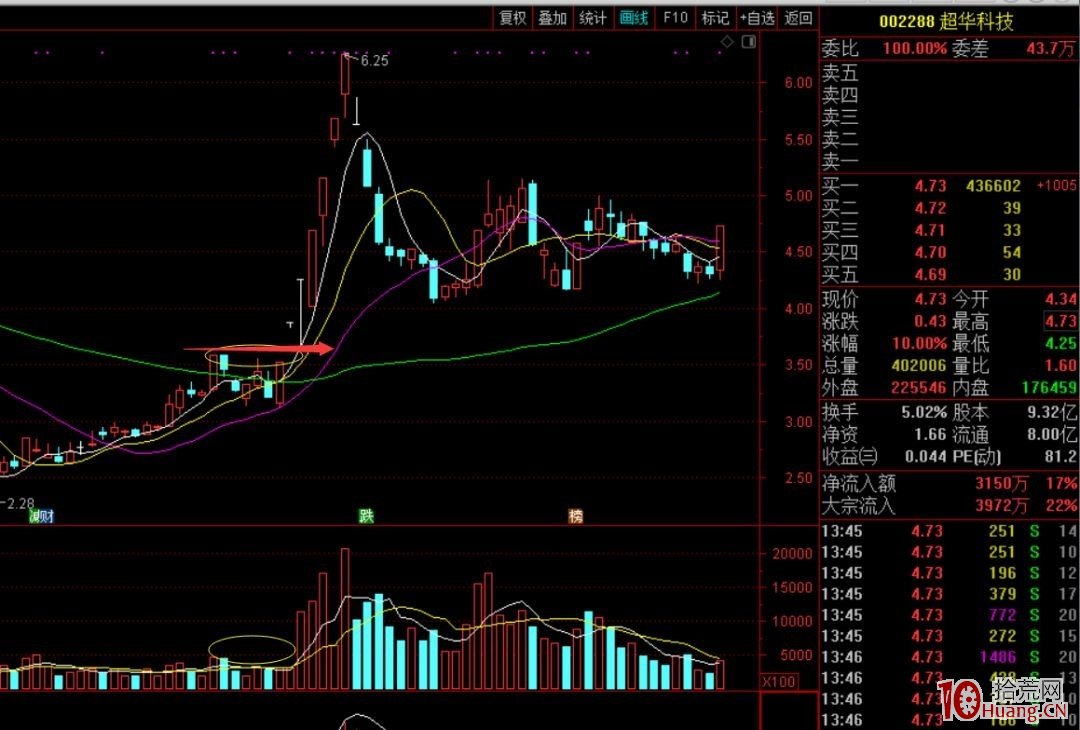
Task: Click the 卖三 row label
Action: (x=840, y=117)
